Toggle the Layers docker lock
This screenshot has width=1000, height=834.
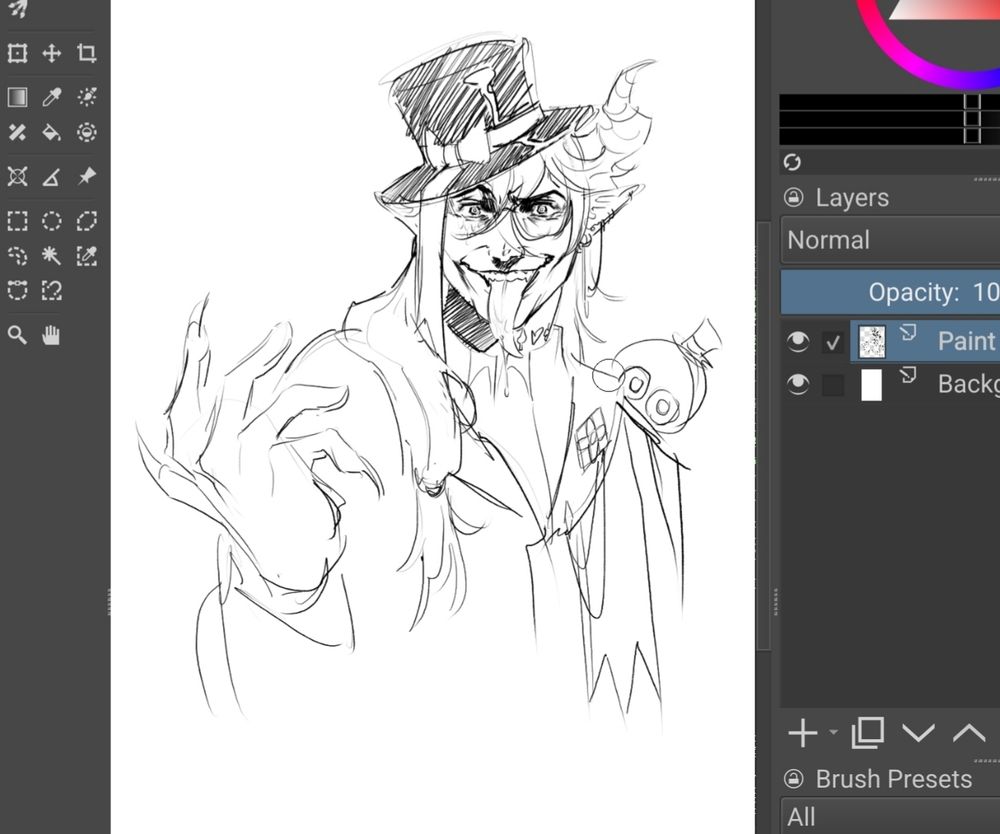click(794, 197)
